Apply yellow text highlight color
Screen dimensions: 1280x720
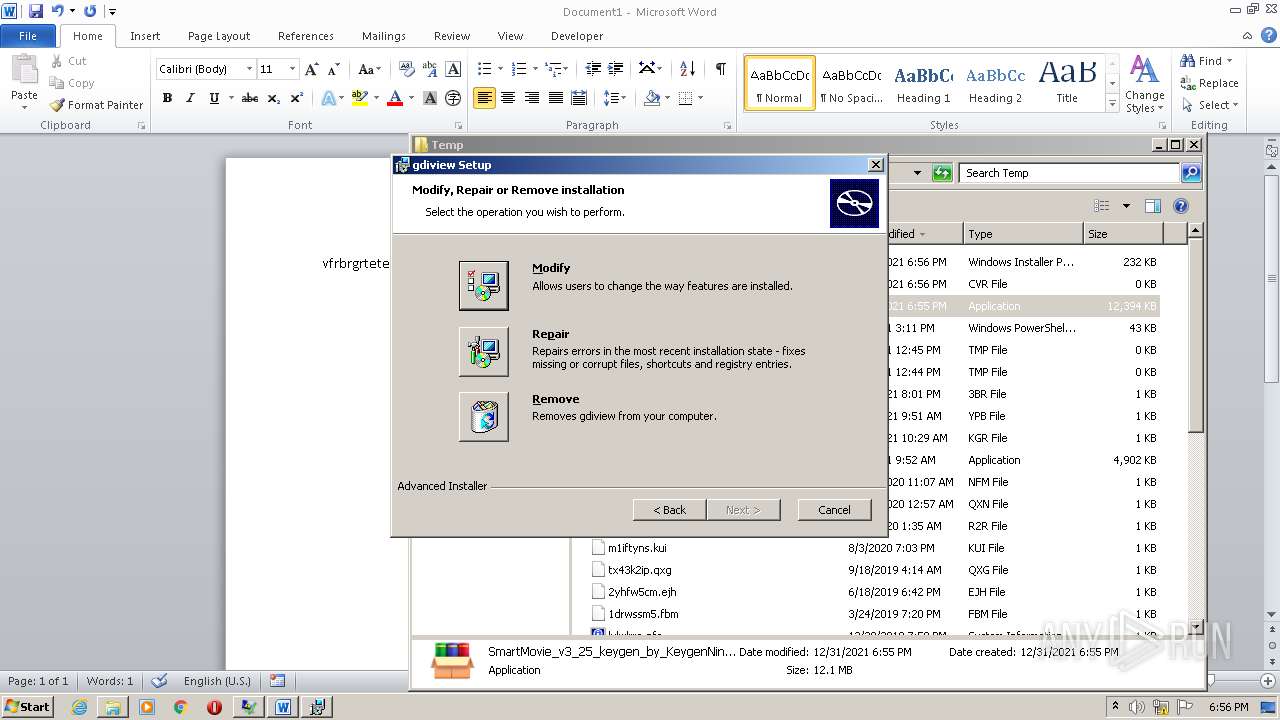point(360,98)
